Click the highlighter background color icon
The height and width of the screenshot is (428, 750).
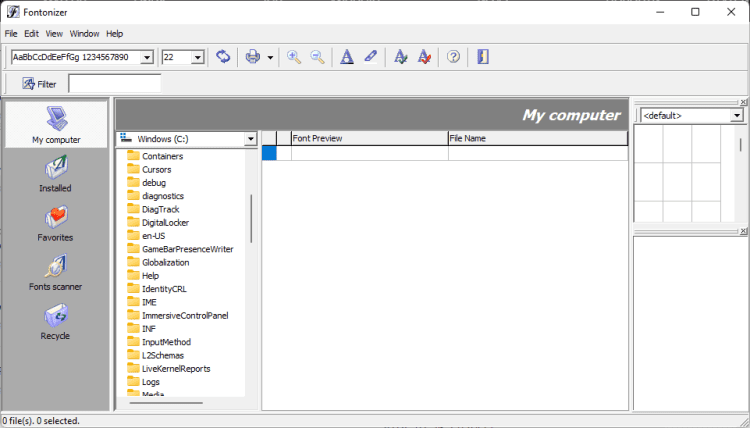coord(370,57)
